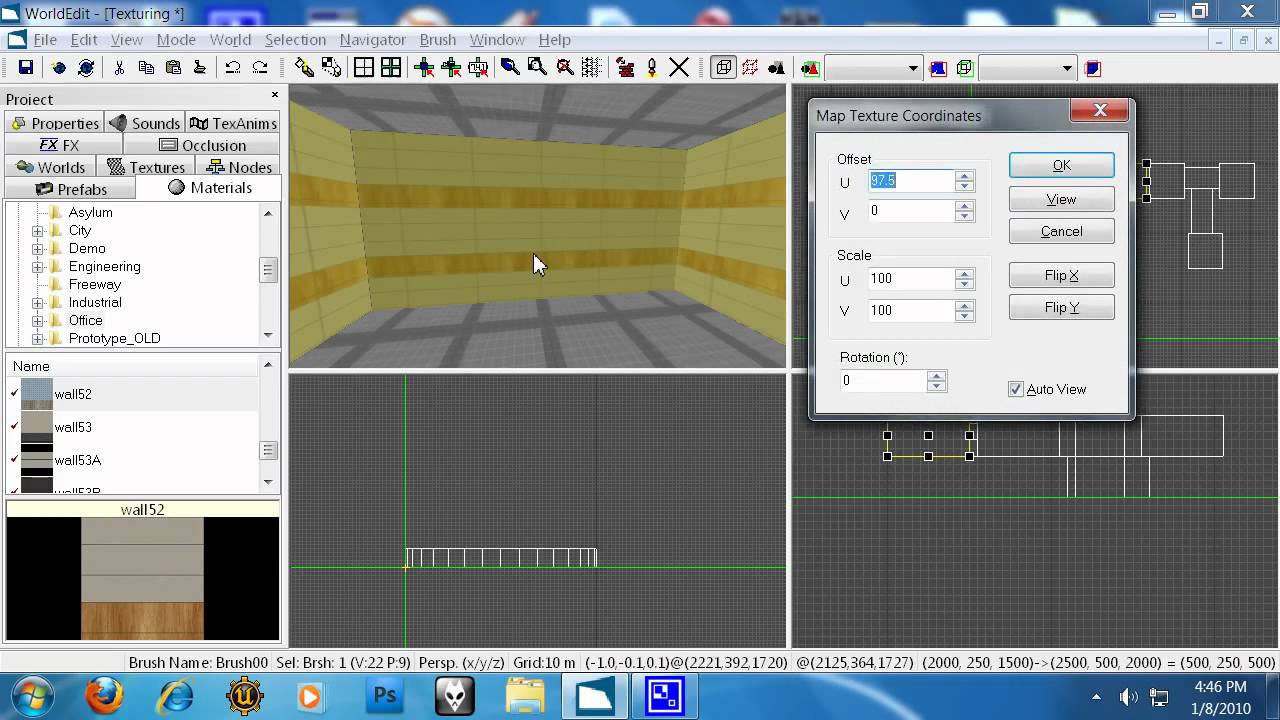Screen dimensions: 1280x720
Task: Select the Freeway folder in tree
Action: (x=94, y=284)
